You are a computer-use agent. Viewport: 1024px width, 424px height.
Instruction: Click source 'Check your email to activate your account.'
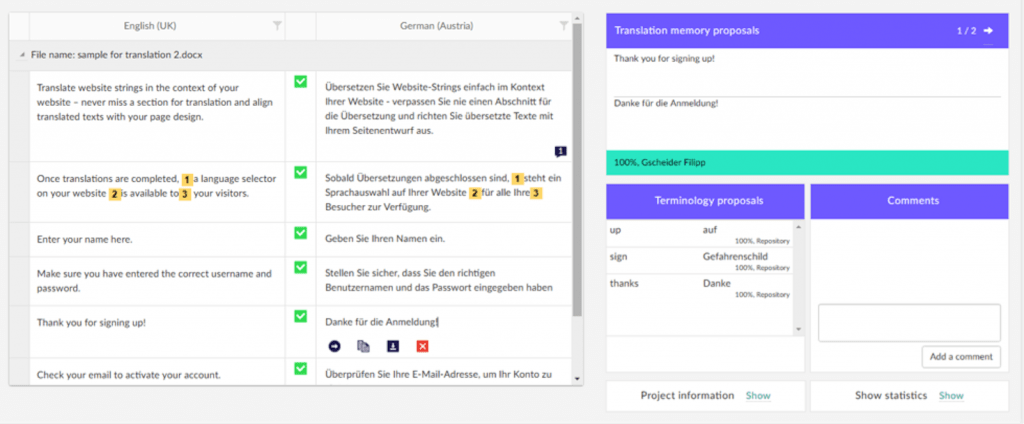click(129, 376)
